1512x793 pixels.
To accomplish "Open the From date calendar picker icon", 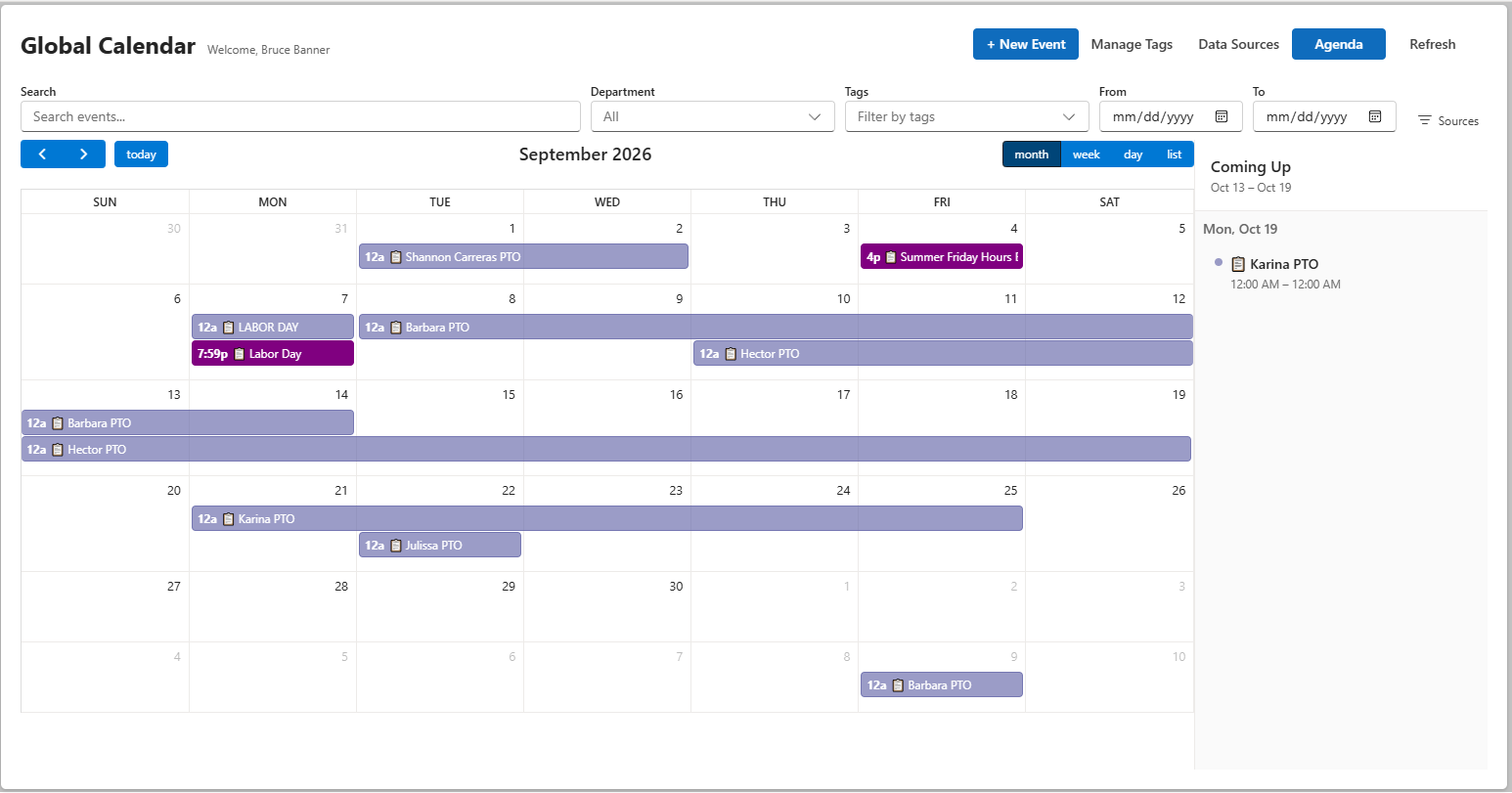I will click(1222, 116).
